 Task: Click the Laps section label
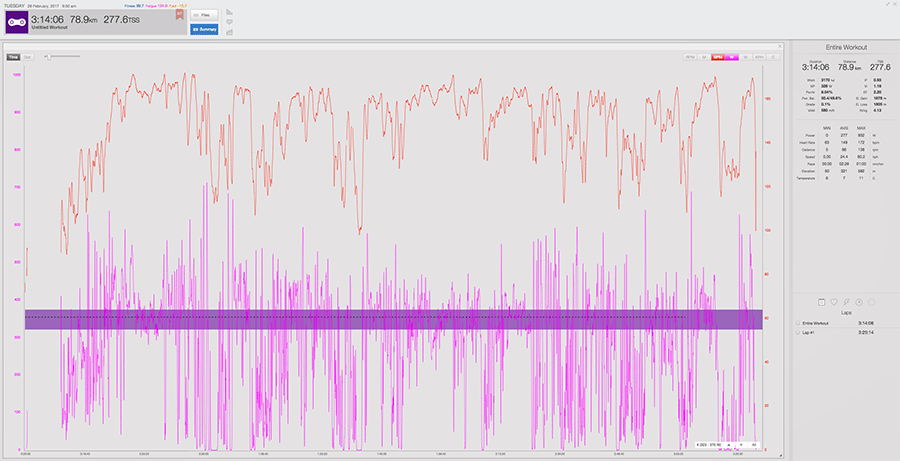(846, 313)
